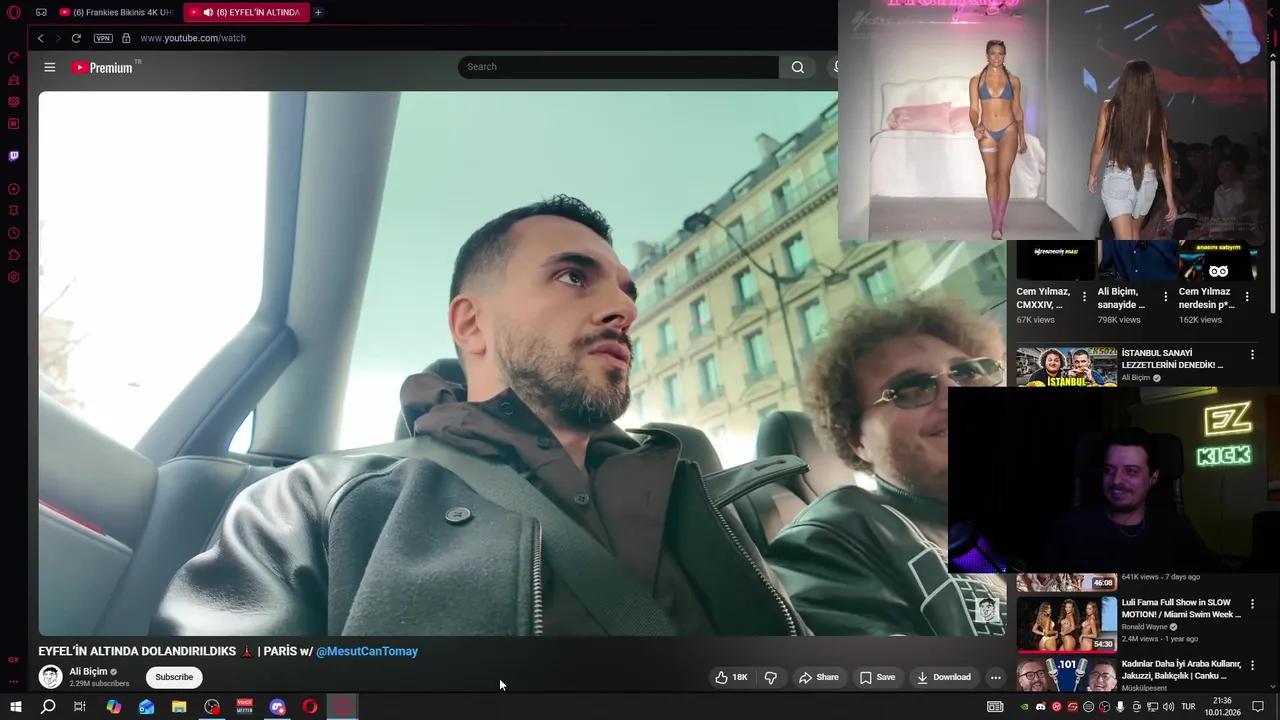Open History clock icon in sidebar
The width and height of the screenshot is (1280, 720).
[14, 233]
